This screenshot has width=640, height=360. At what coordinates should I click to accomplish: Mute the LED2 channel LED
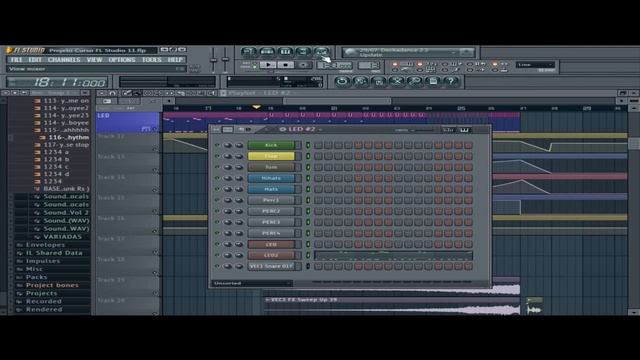coord(217,256)
